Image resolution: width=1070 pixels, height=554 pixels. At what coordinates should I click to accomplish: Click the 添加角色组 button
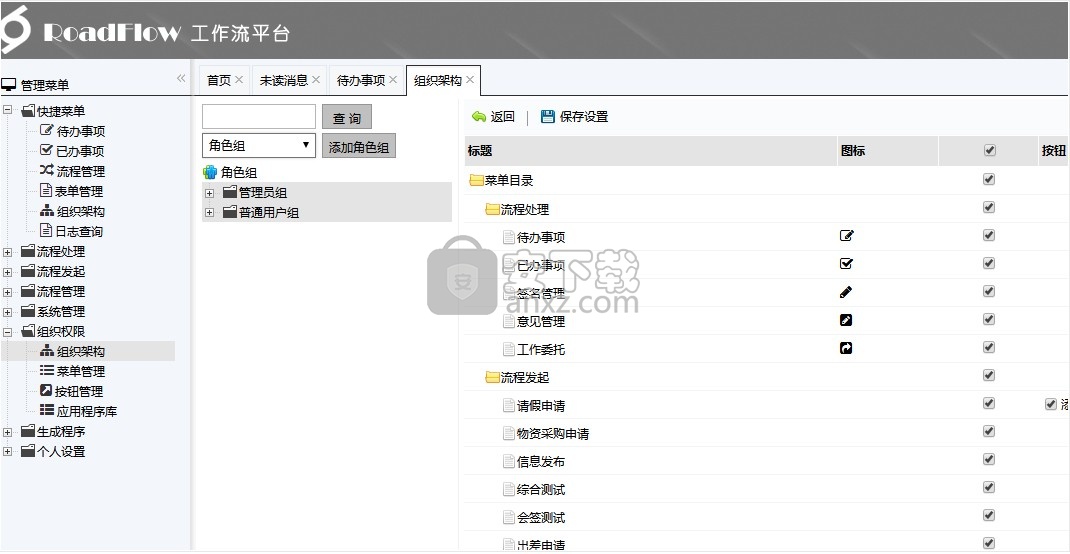coord(359,146)
